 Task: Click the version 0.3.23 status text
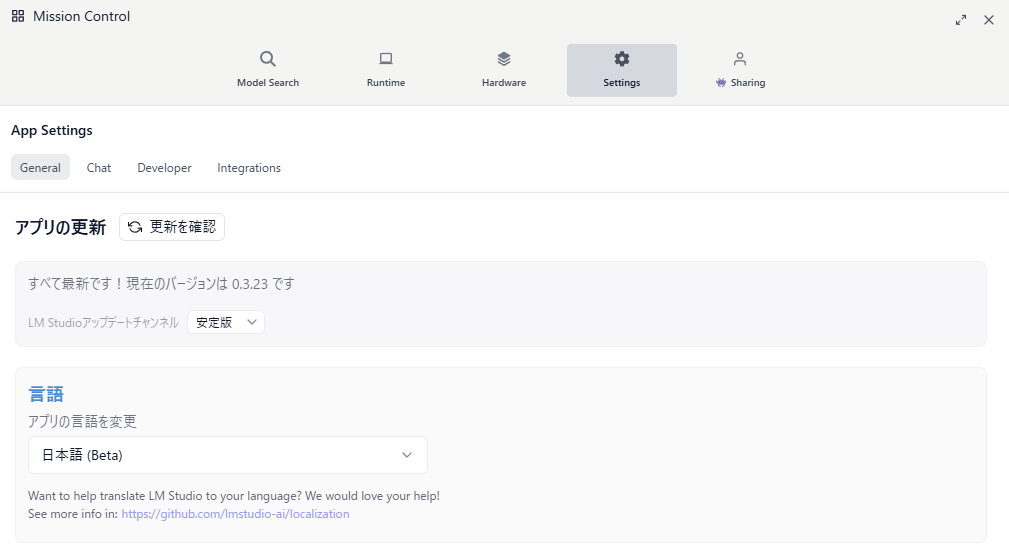tap(161, 284)
